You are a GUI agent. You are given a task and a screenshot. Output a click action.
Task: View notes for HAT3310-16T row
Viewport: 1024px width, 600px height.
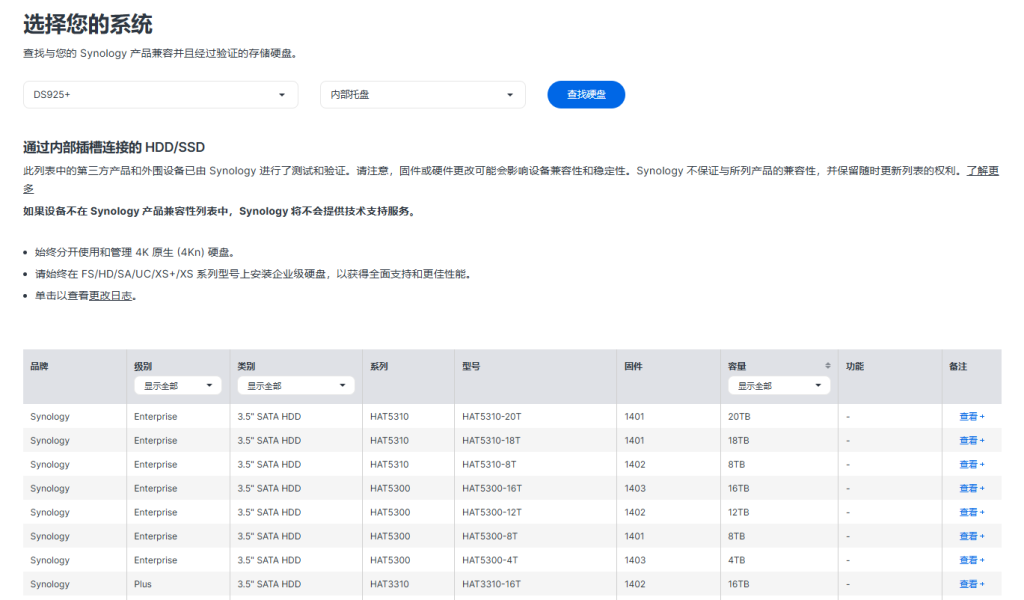pos(971,584)
